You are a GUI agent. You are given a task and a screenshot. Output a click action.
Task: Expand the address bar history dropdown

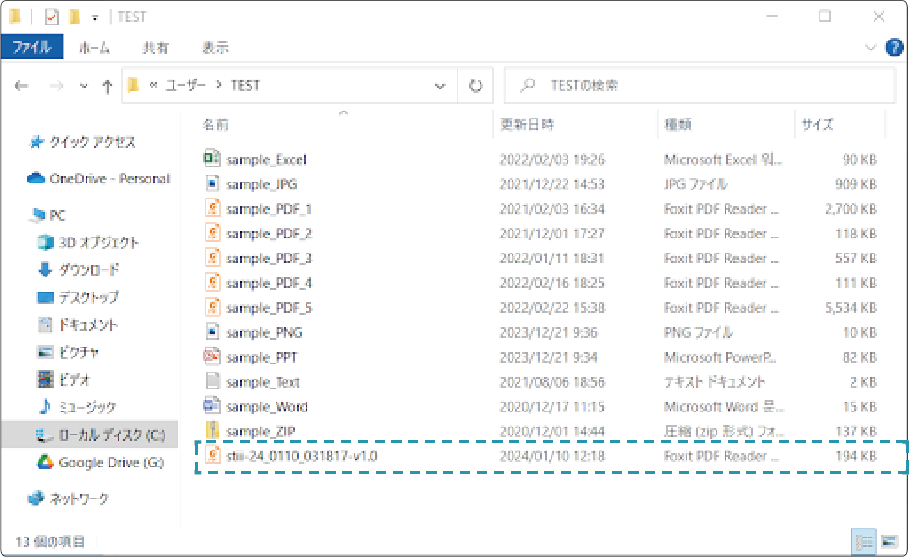tap(440, 86)
